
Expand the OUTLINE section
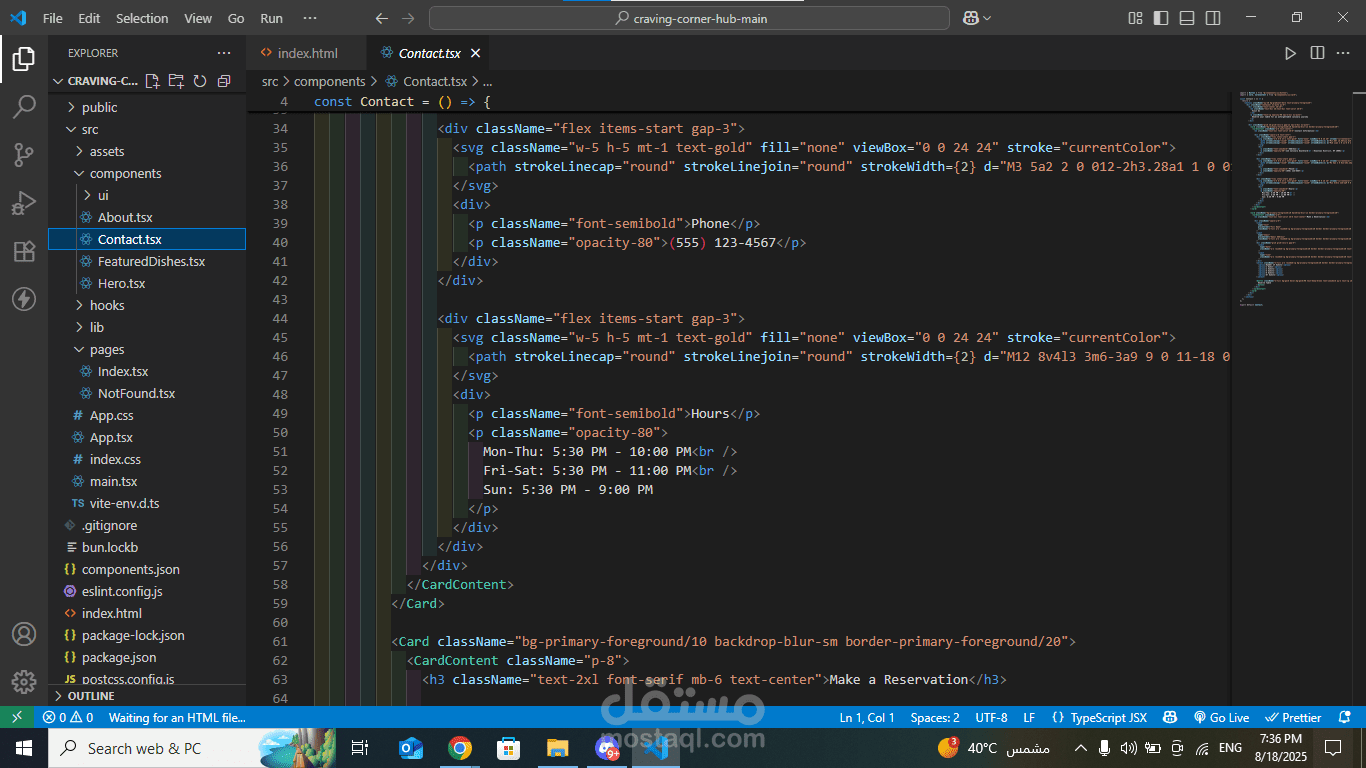pos(91,696)
